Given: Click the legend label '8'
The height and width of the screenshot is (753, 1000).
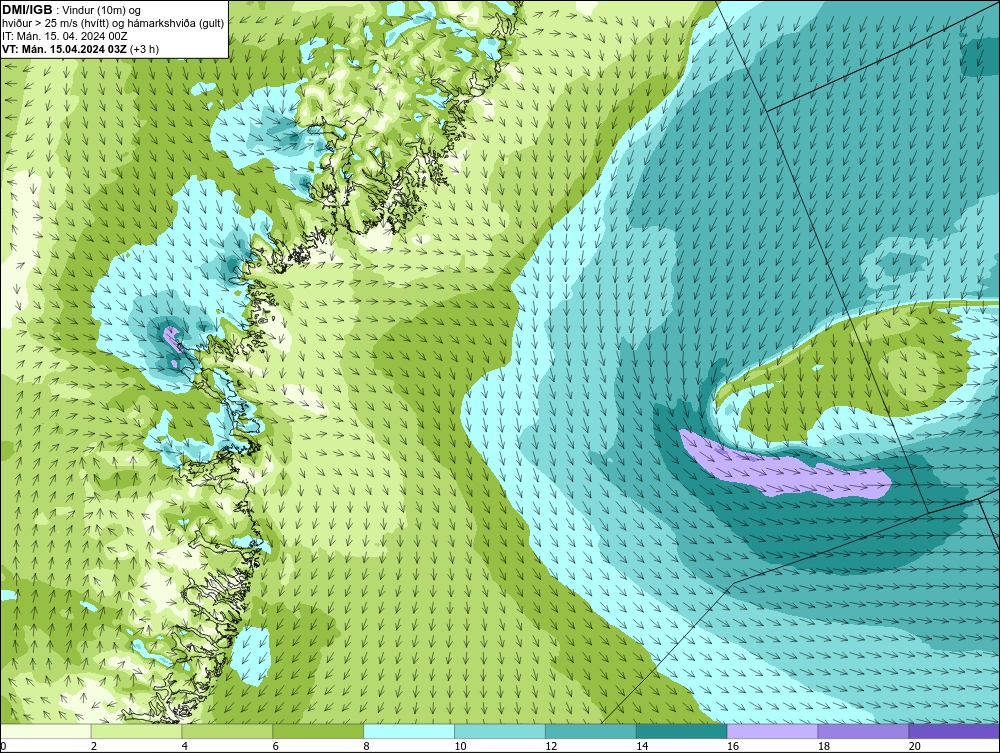Looking at the screenshot, I should pos(367,746).
